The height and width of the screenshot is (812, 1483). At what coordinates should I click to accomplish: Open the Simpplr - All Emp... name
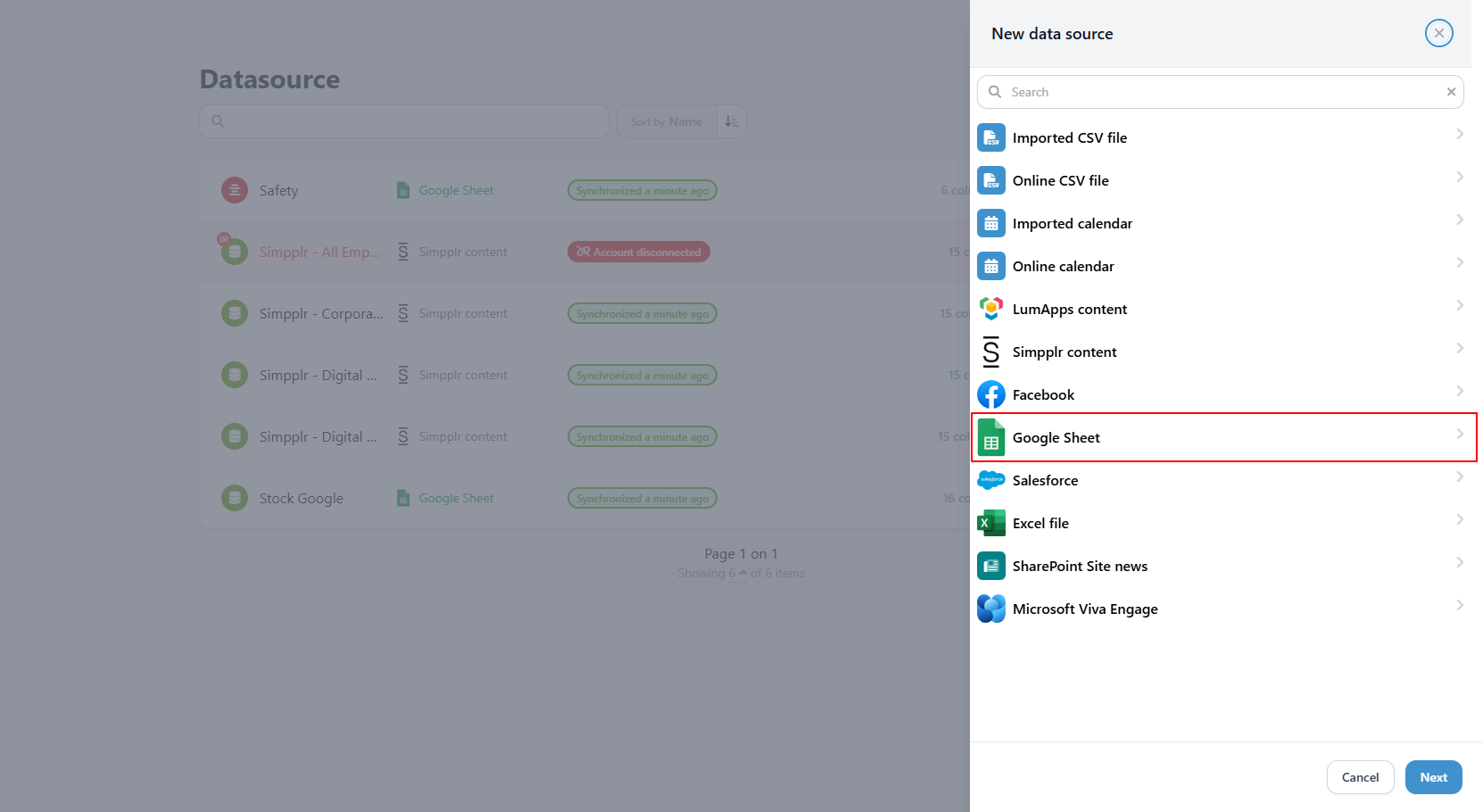coord(319,252)
